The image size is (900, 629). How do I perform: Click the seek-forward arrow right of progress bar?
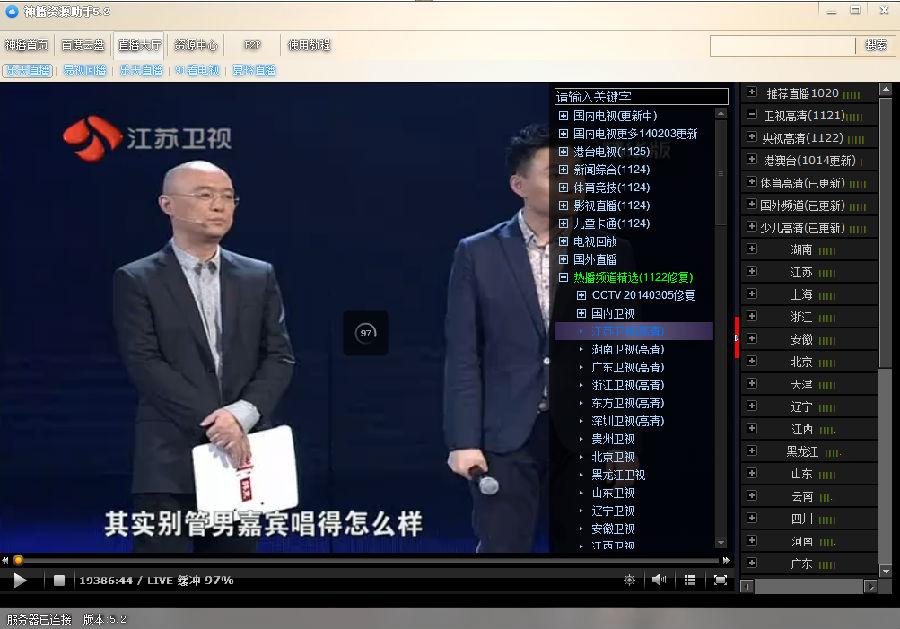(x=726, y=561)
